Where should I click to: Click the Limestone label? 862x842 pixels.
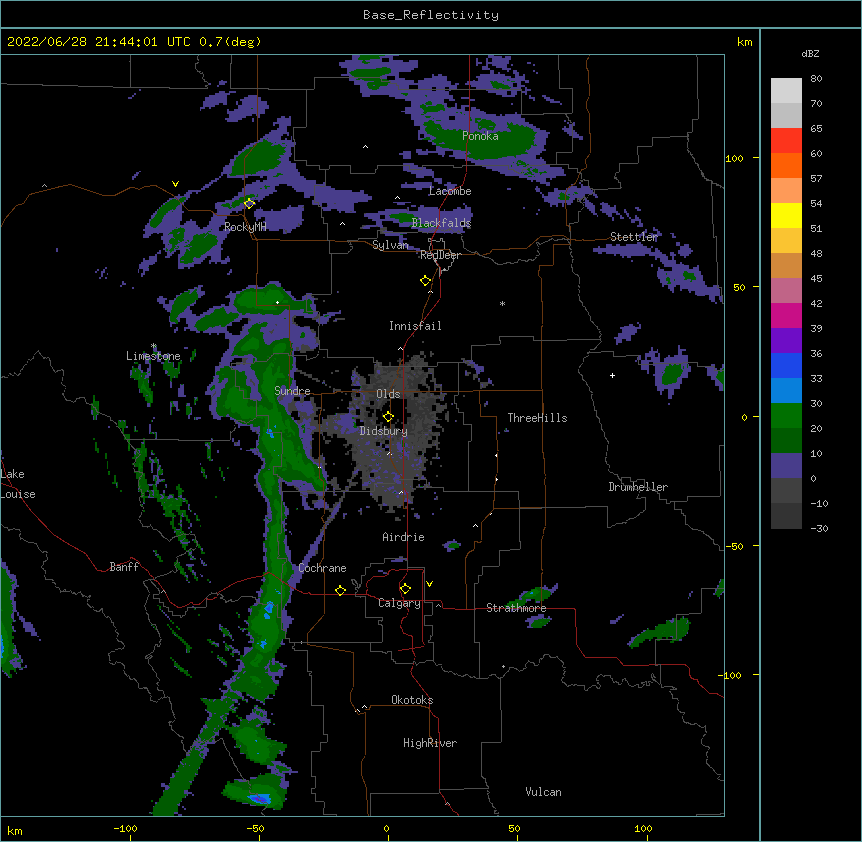tap(153, 356)
